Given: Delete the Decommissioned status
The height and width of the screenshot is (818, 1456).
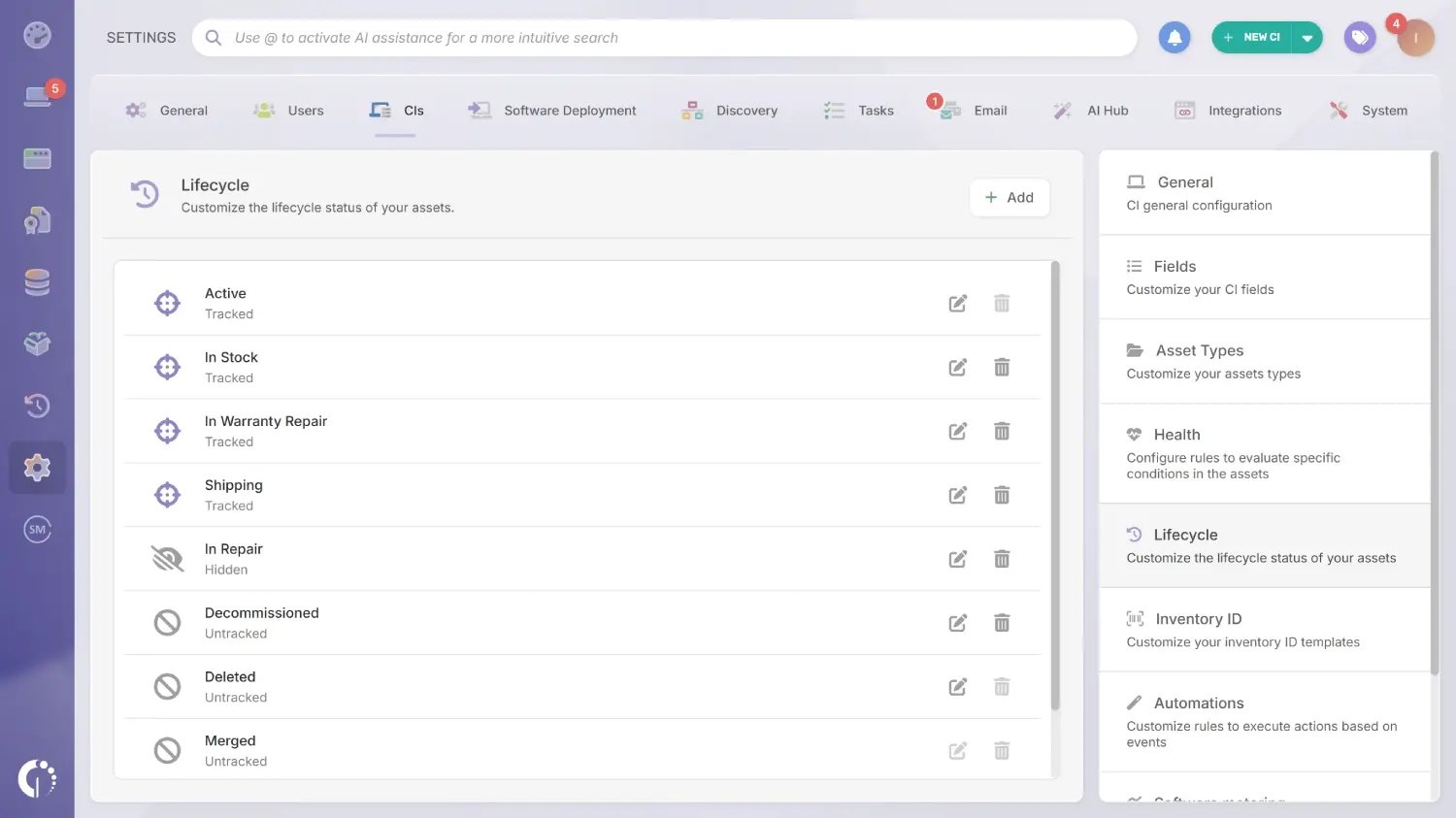Looking at the screenshot, I should coord(1002,622).
